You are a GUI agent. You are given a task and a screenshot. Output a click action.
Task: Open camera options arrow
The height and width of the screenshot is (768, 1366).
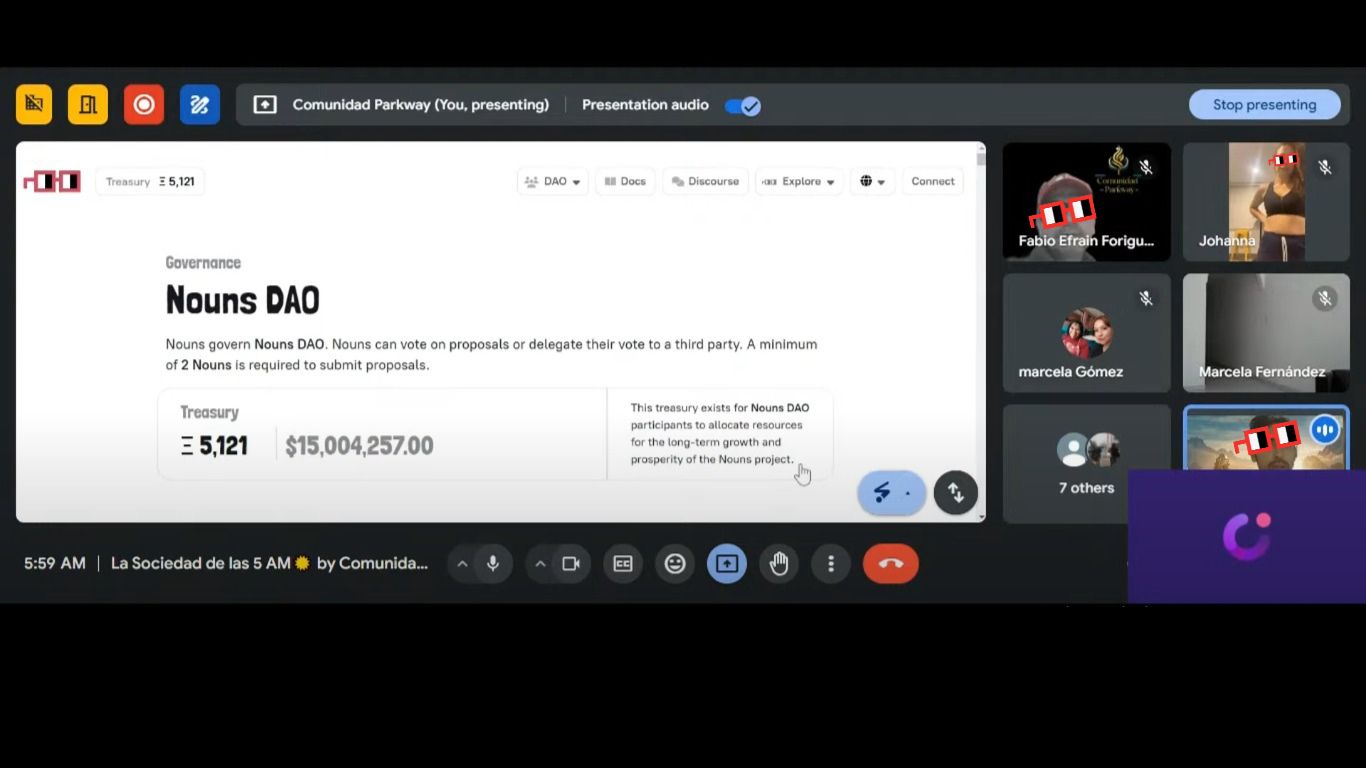coord(540,564)
